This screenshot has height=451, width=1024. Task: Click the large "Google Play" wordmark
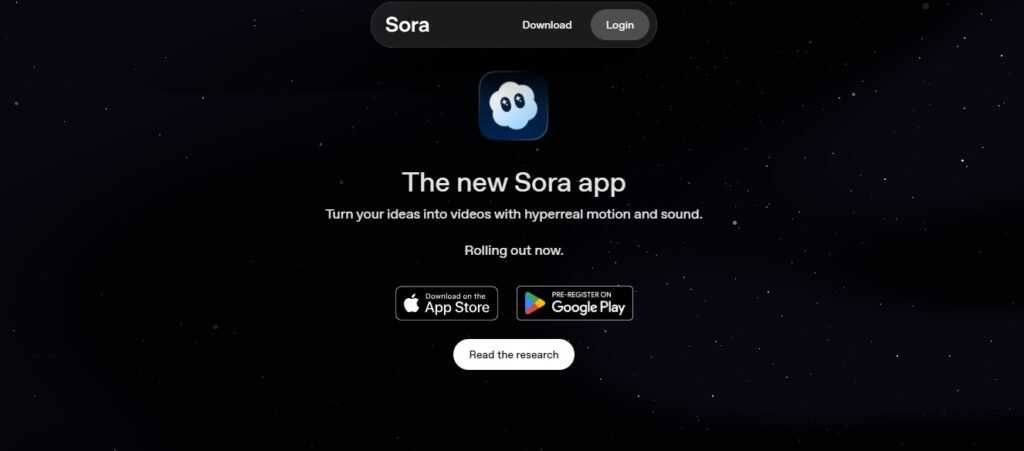[x=588, y=307]
